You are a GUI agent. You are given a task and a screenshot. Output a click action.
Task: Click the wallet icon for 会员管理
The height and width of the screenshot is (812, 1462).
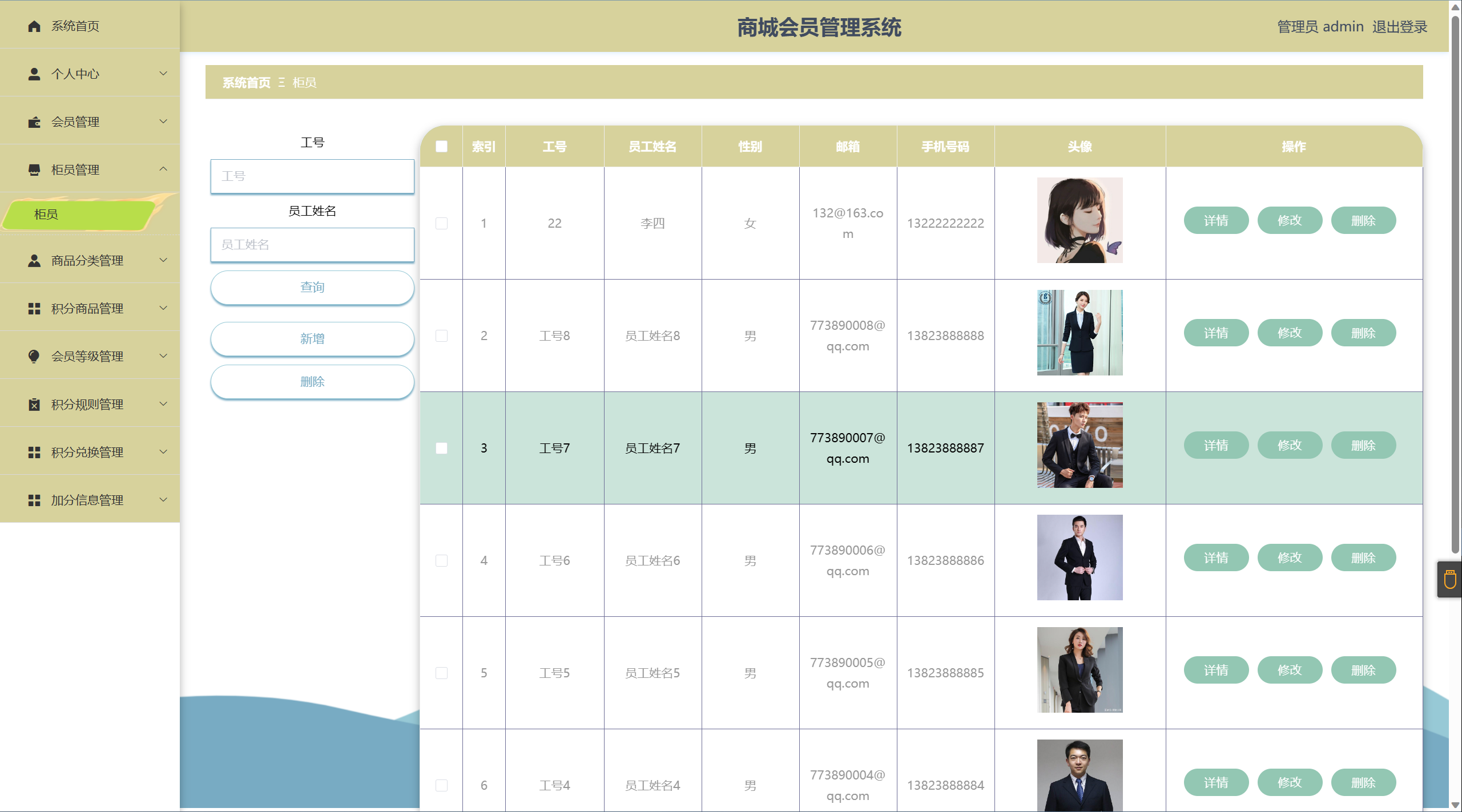click(x=34, y=122)
